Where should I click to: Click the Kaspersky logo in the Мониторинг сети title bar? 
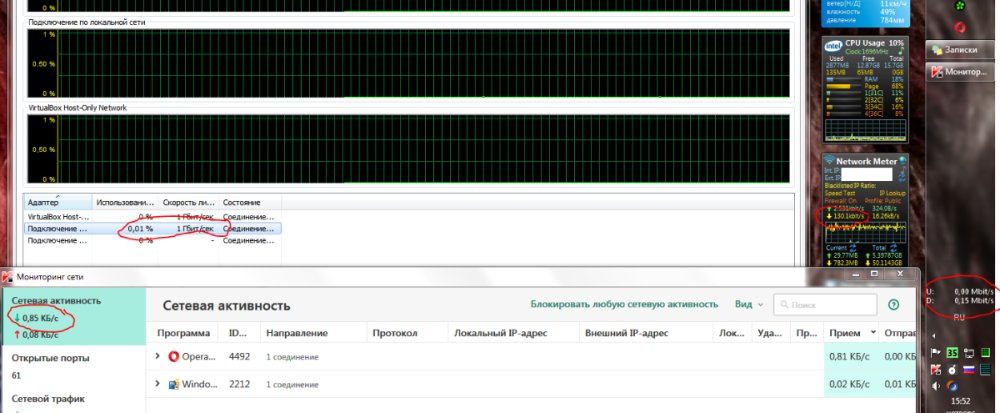tap(7, 277)
